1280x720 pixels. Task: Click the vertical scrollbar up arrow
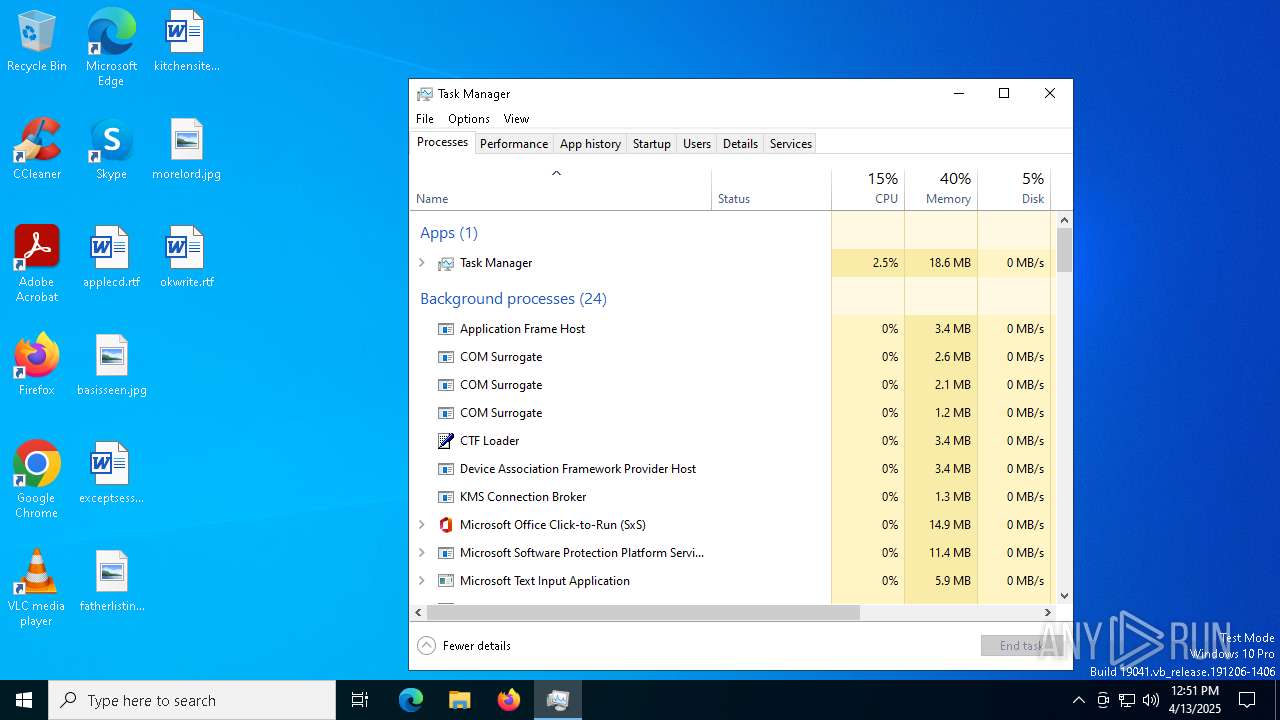[1064, 220]
